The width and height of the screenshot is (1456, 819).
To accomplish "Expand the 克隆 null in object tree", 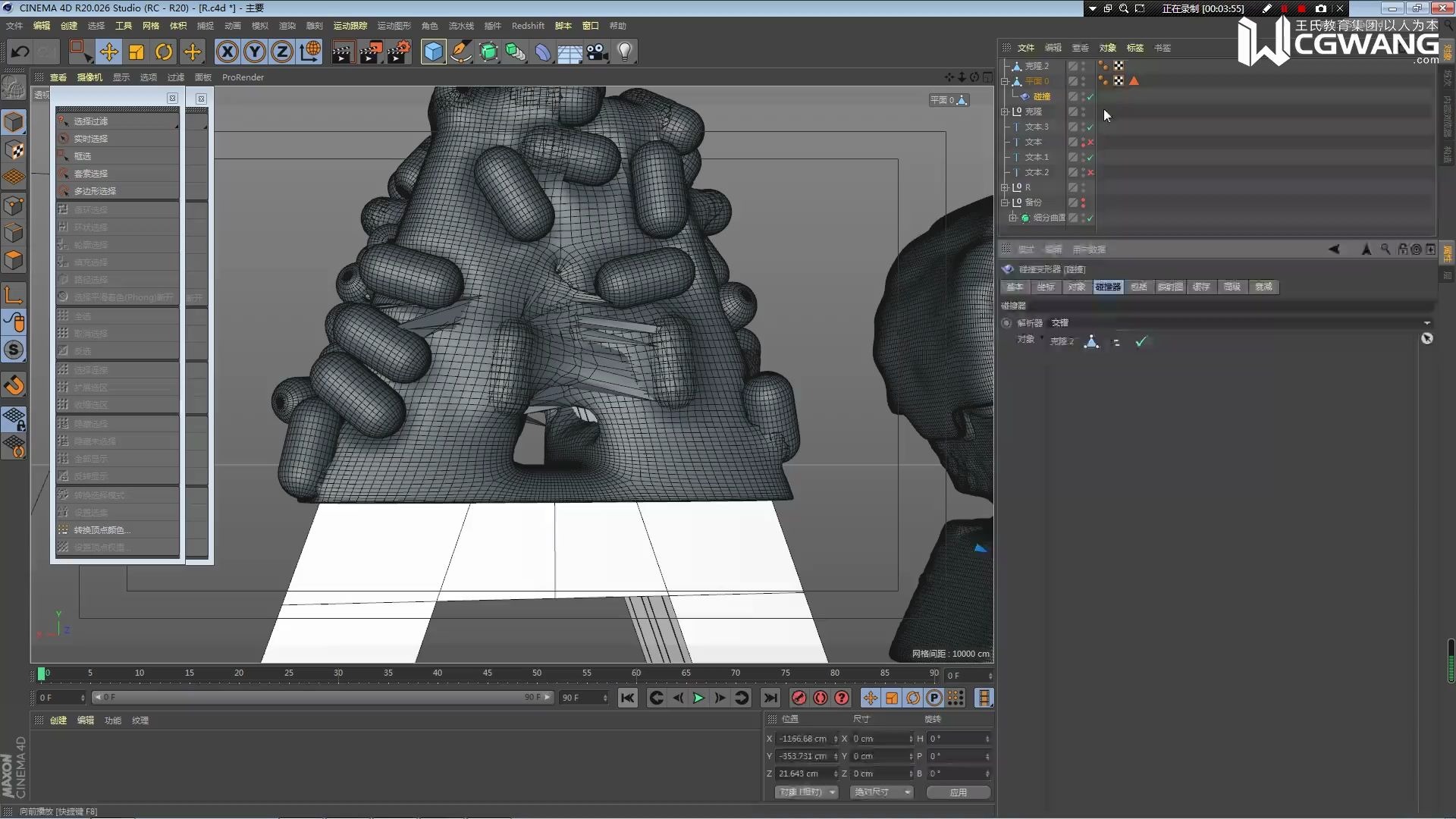I will coord(1006,111).
